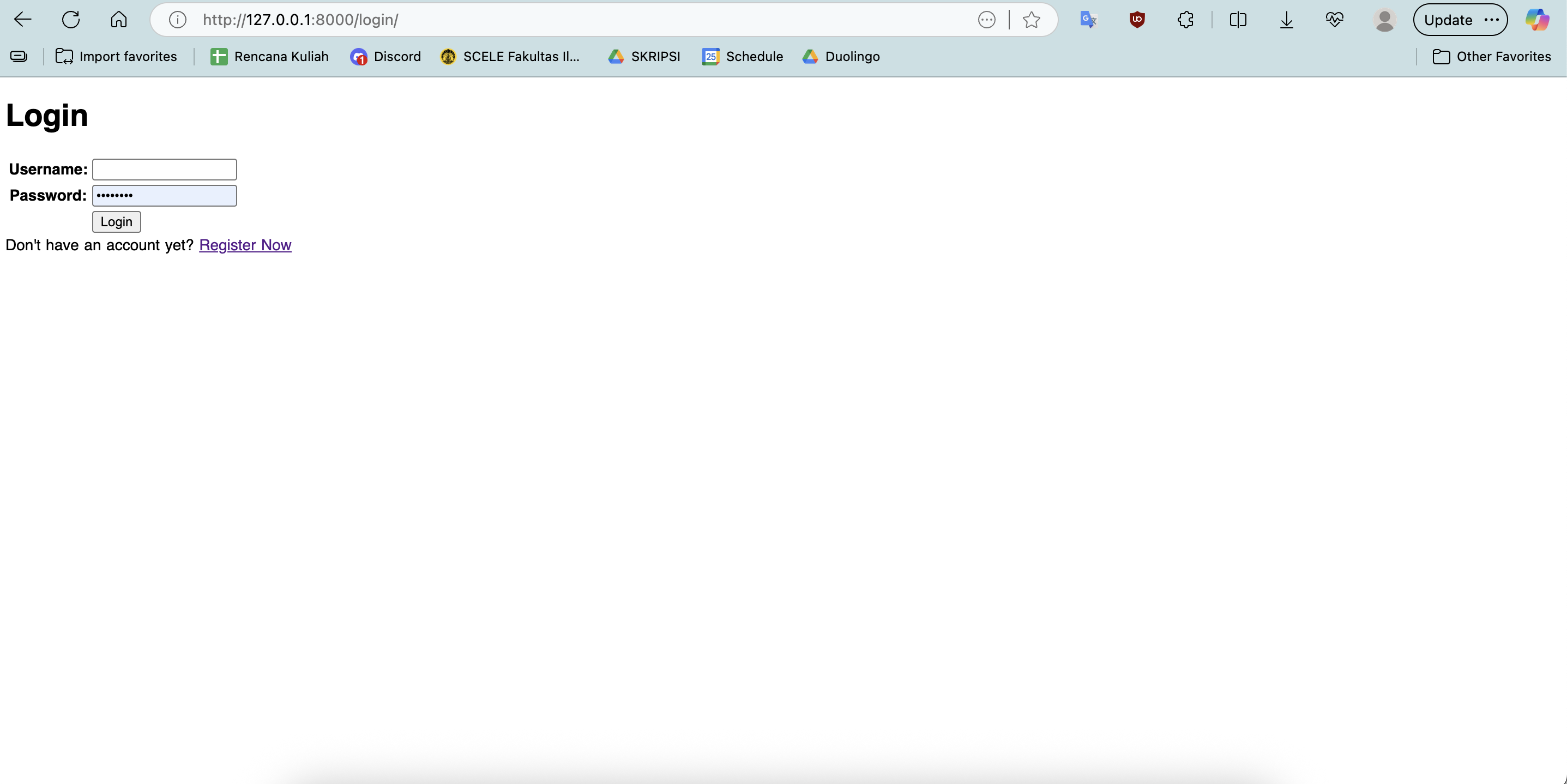Follow the Register Now link
This screenshot has height=784, width=1567.
click(x=245, y=245)
